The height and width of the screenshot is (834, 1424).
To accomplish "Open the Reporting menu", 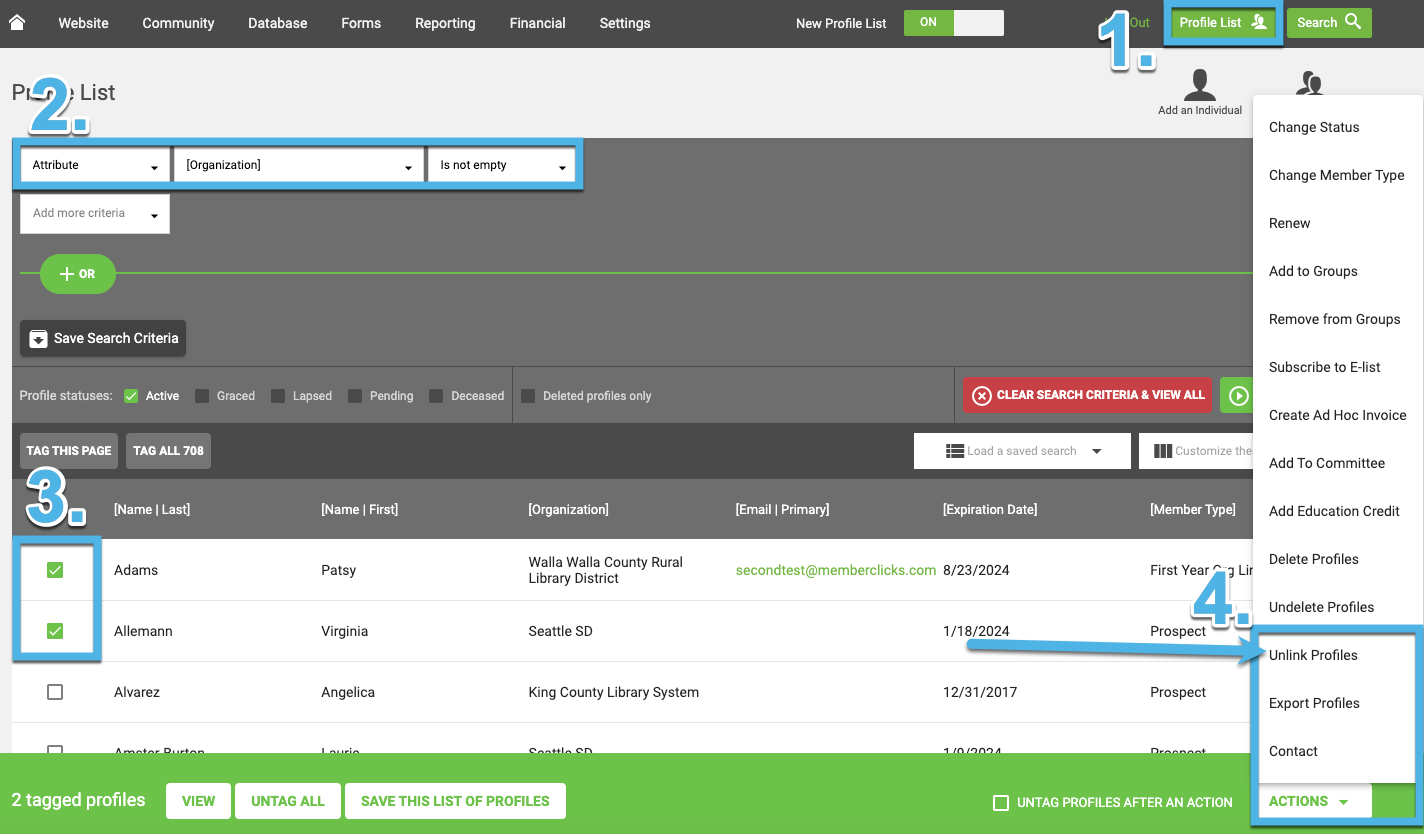I will pyautogui.click(x=444, y=22).
